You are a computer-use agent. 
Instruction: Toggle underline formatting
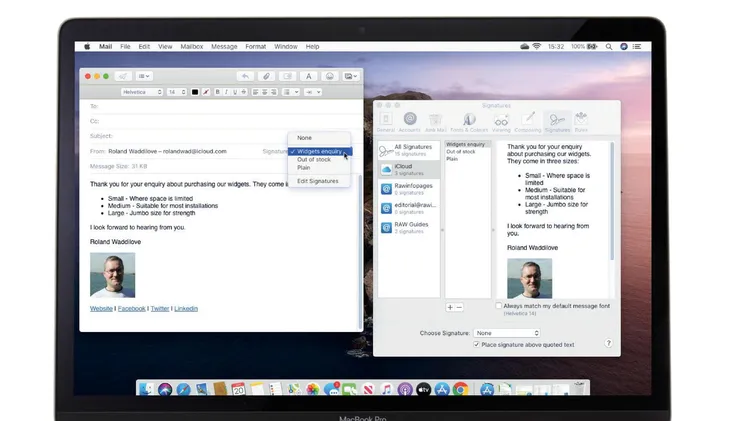click(235, 92)
